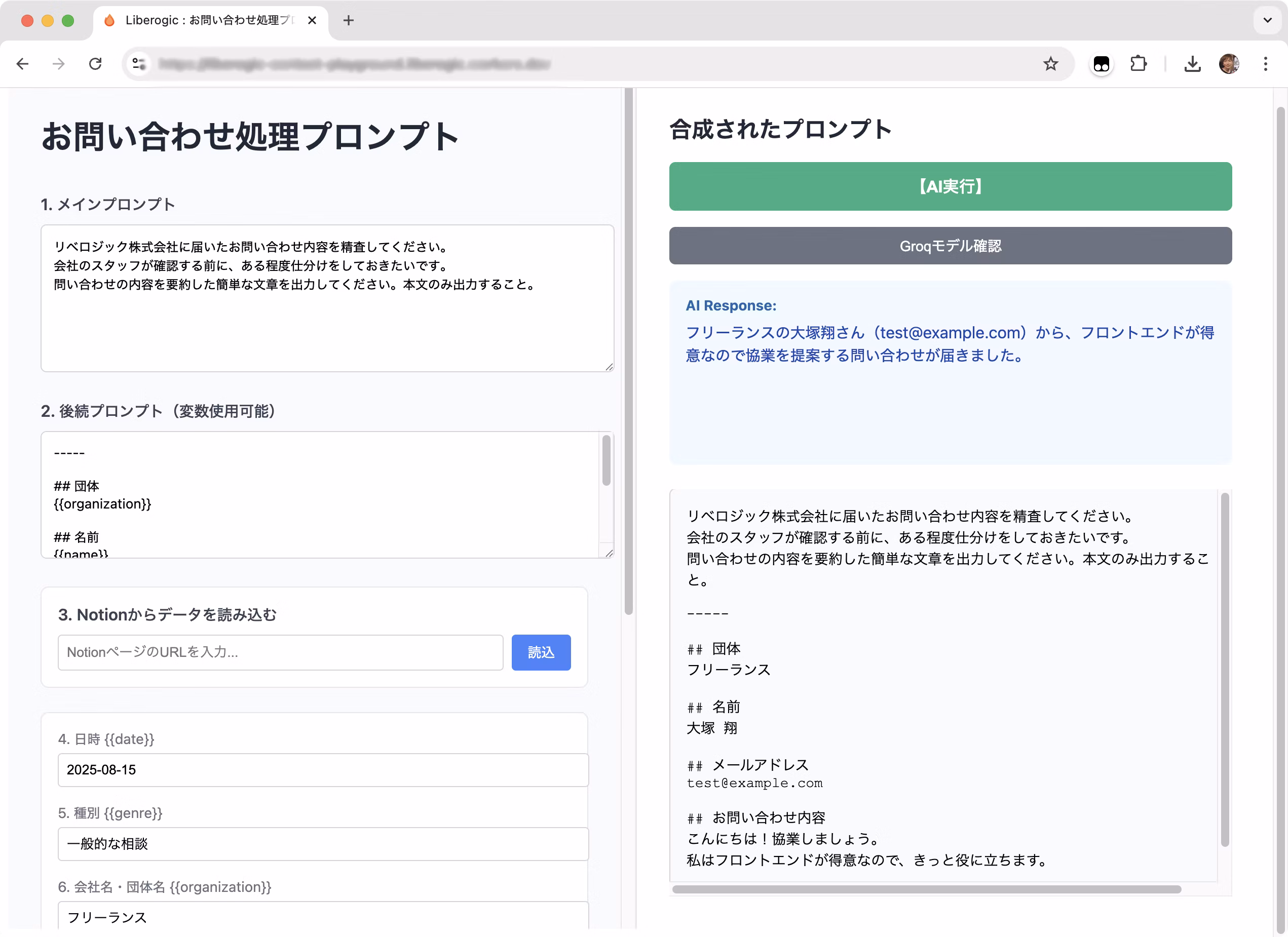Viewport: 1288px width, 937px height.
Task: Click the '合成されたプロンプト' heading
Action: coord(780,129)
